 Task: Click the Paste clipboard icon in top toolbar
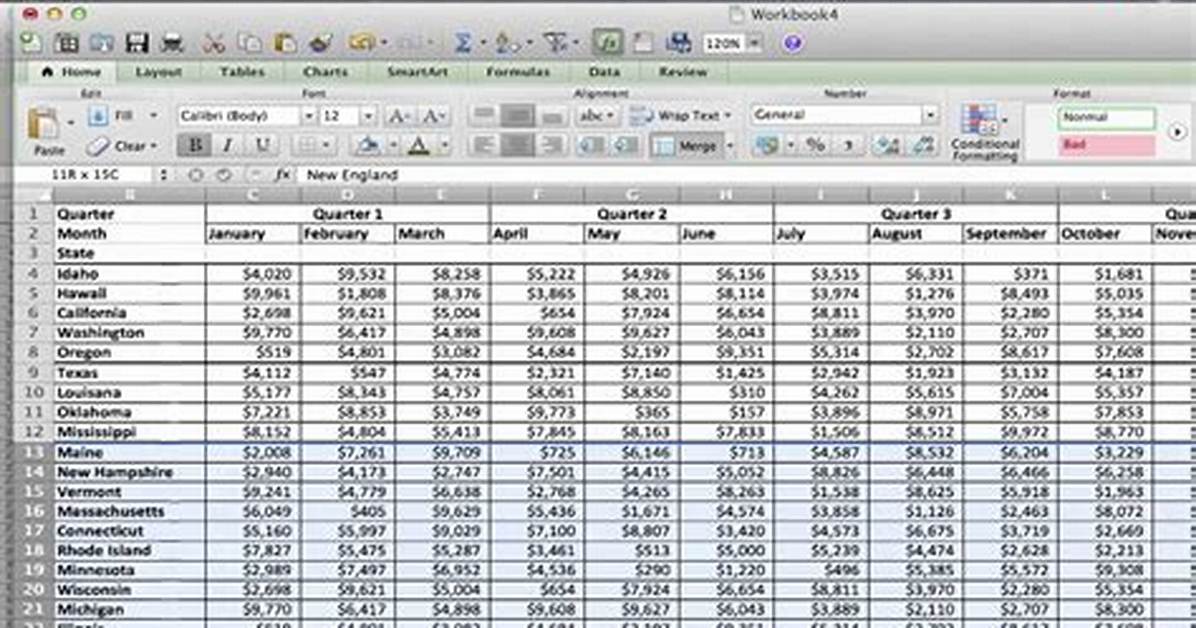(x=285, y=43)
